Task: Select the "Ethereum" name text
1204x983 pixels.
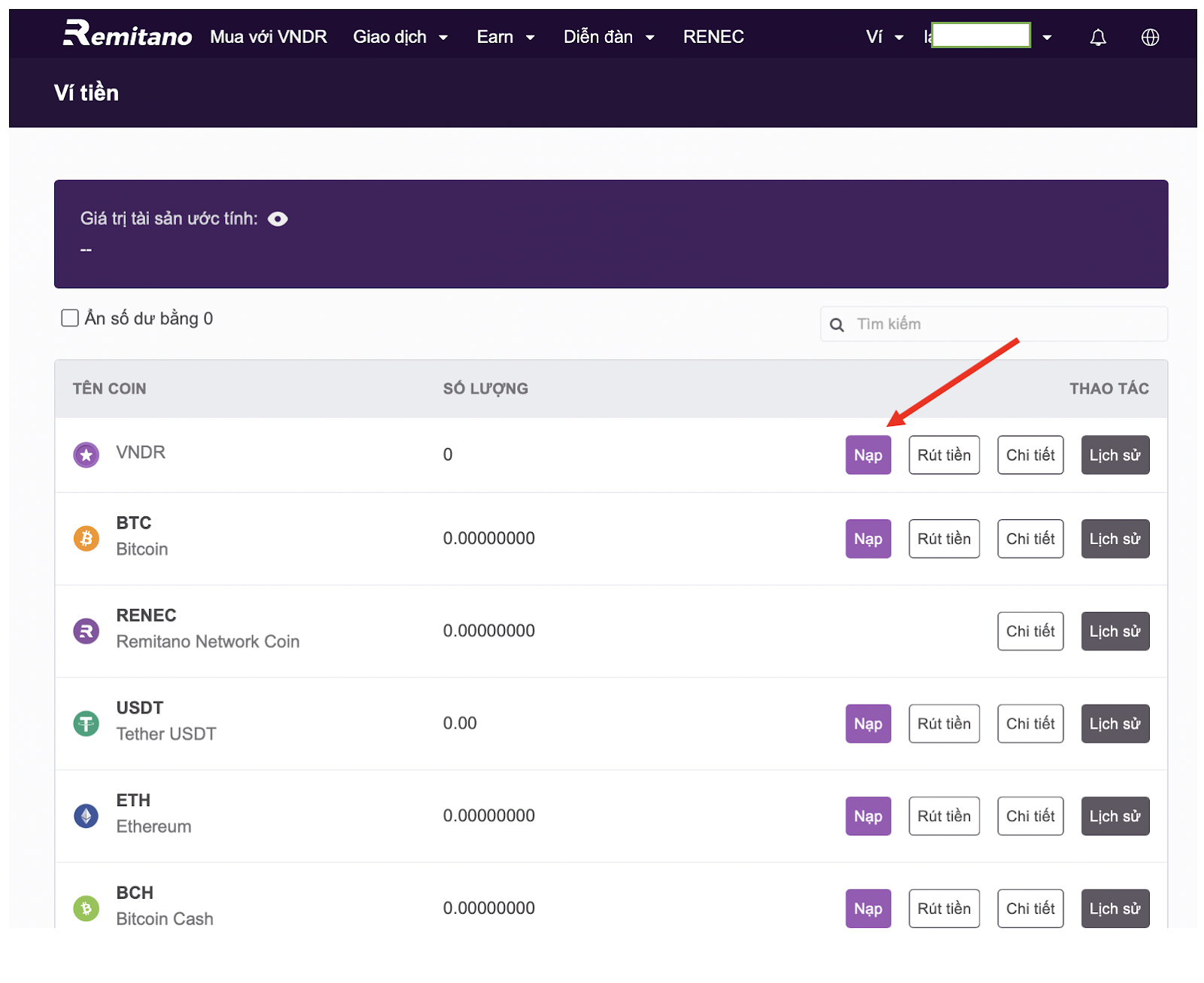Action: (x=154, y=827)
